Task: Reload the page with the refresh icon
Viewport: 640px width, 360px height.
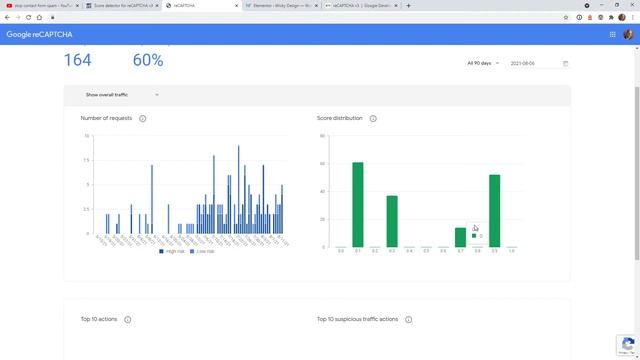Action: click(x=29, y=18)
